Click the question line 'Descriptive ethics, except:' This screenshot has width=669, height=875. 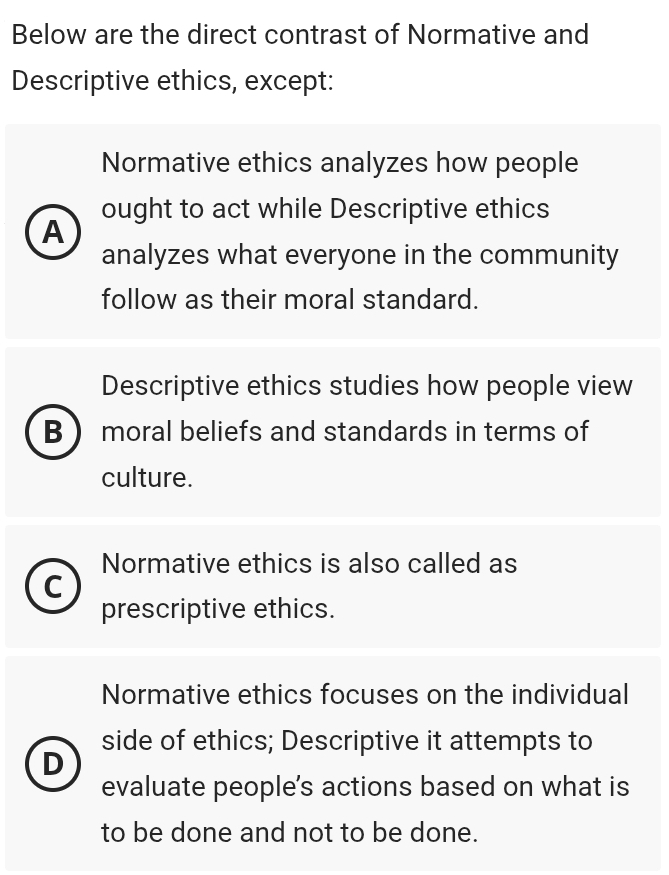172,81
